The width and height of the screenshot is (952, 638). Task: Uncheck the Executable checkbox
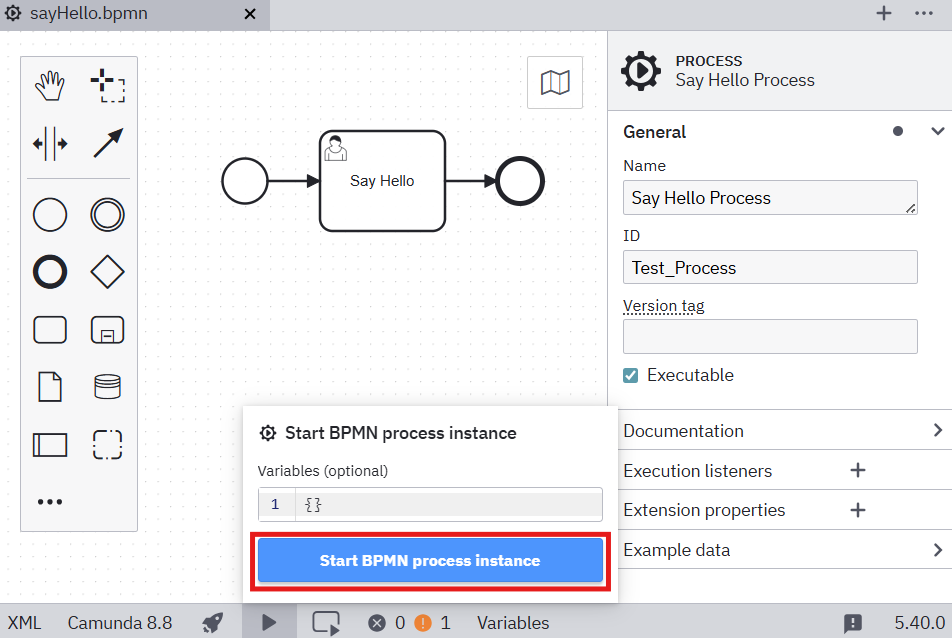[631, 376]
